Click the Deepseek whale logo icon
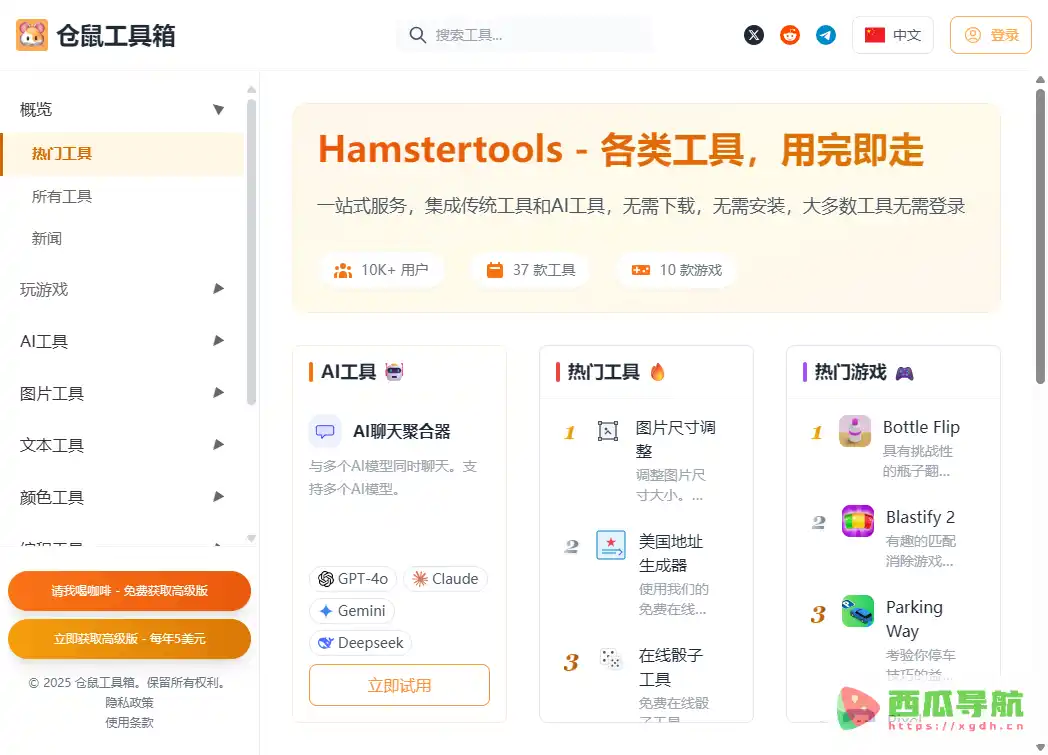 325,643
